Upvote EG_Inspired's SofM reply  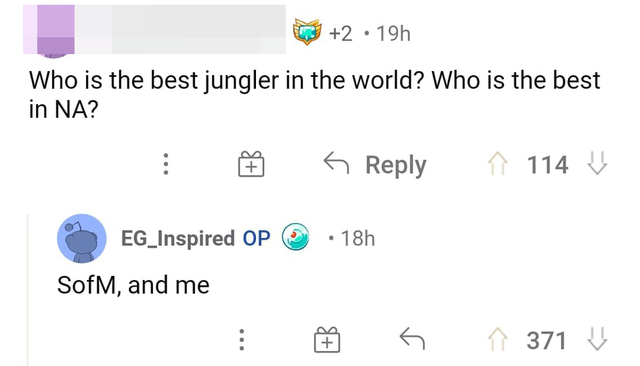(x=498, y=340)
